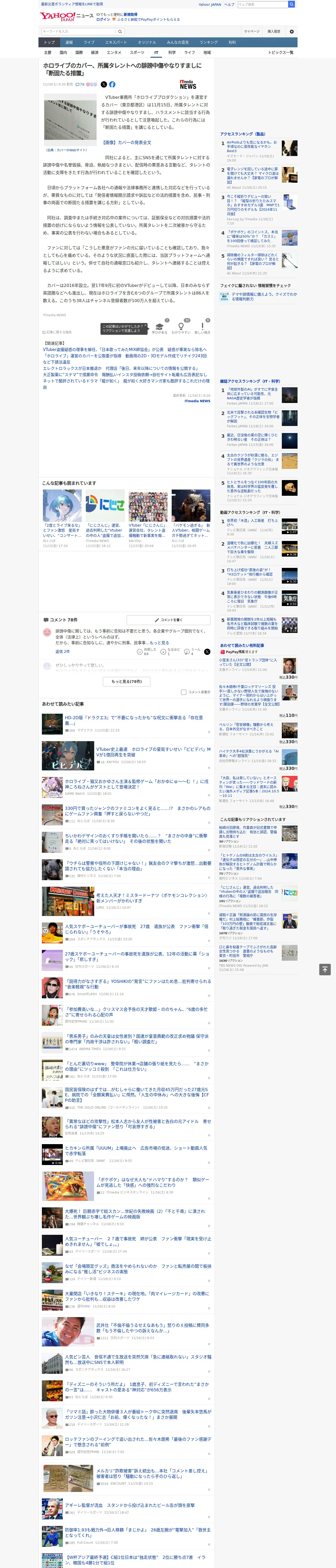336x1568 pixels.
Task: Share article on X icon
Action: tap(104, 85)
